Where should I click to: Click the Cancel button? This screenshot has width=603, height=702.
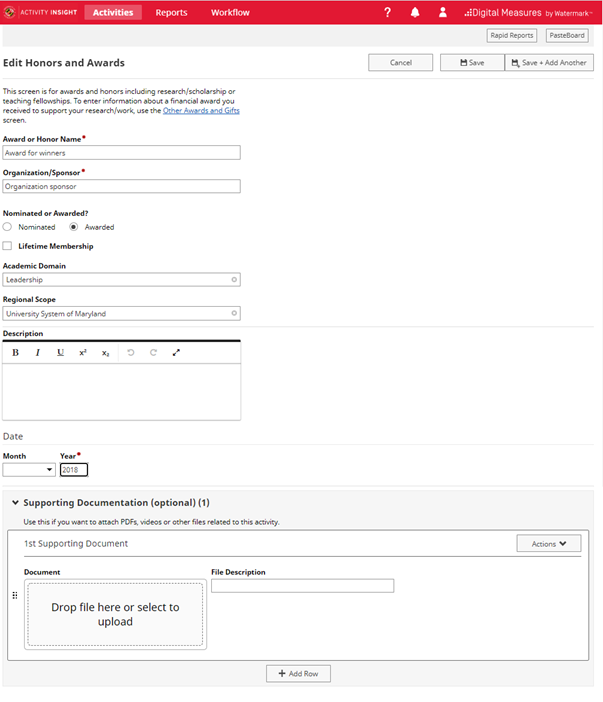point(401,63)
